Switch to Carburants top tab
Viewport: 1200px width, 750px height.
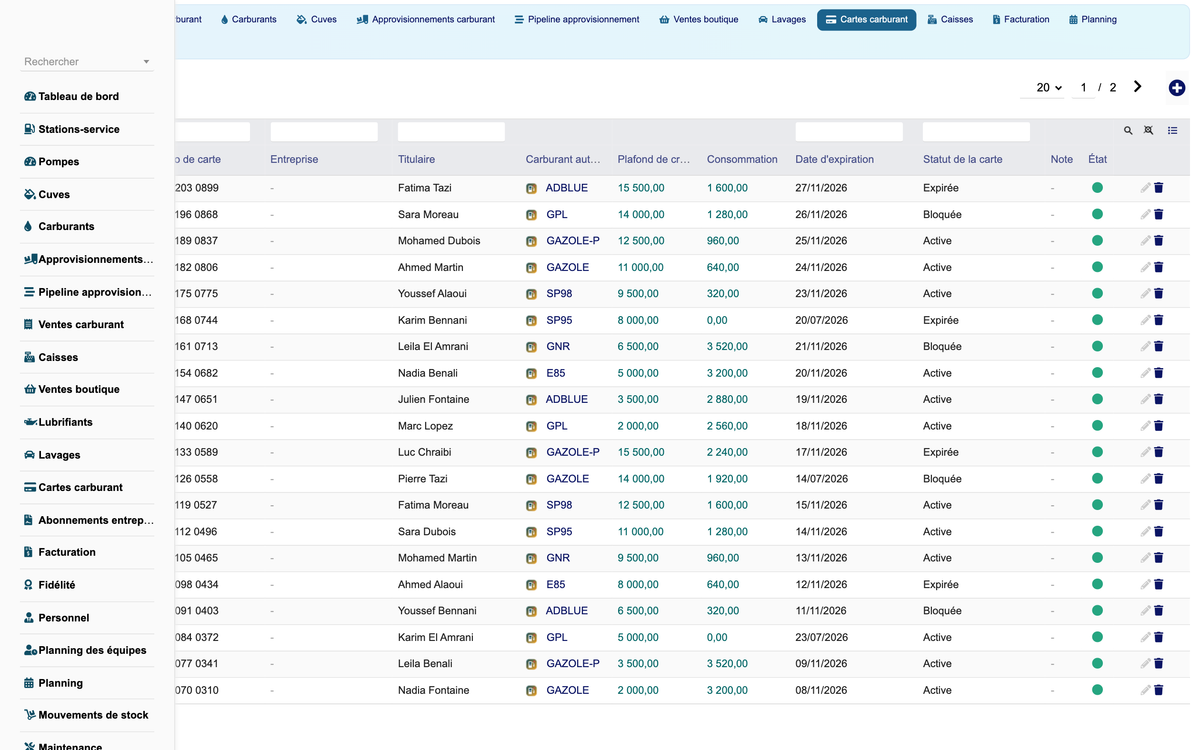(x=248, y=20)
